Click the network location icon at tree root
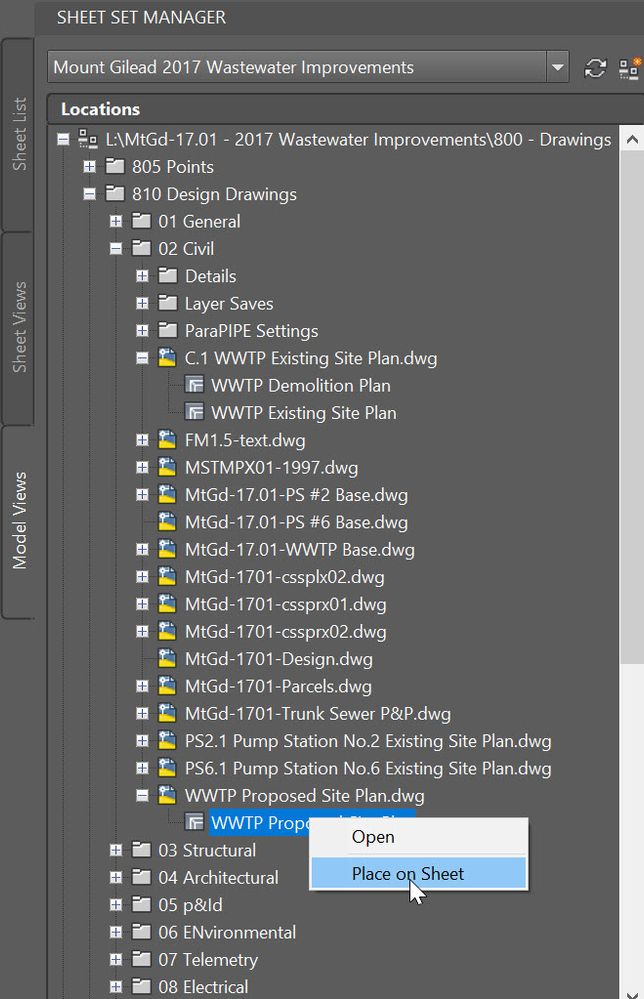The image size is (644, 999). (x=87, y=140)
